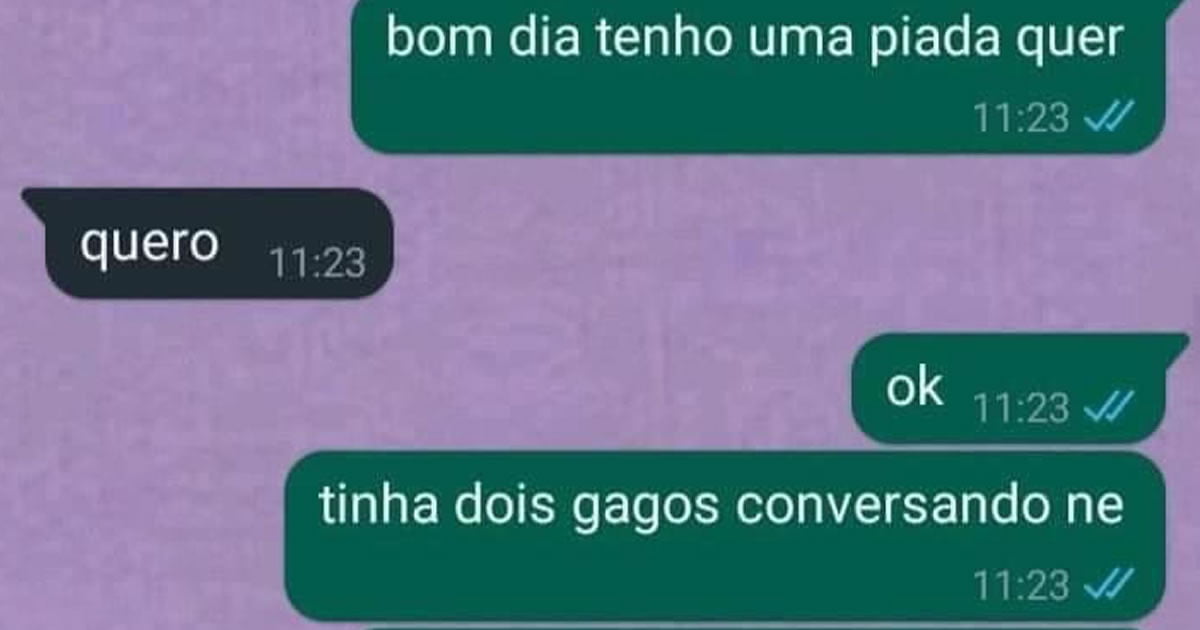
Task: Click the 11:23 timestamp beside 'ok'
Action: pyautogui.click(x=1022, y=408)
